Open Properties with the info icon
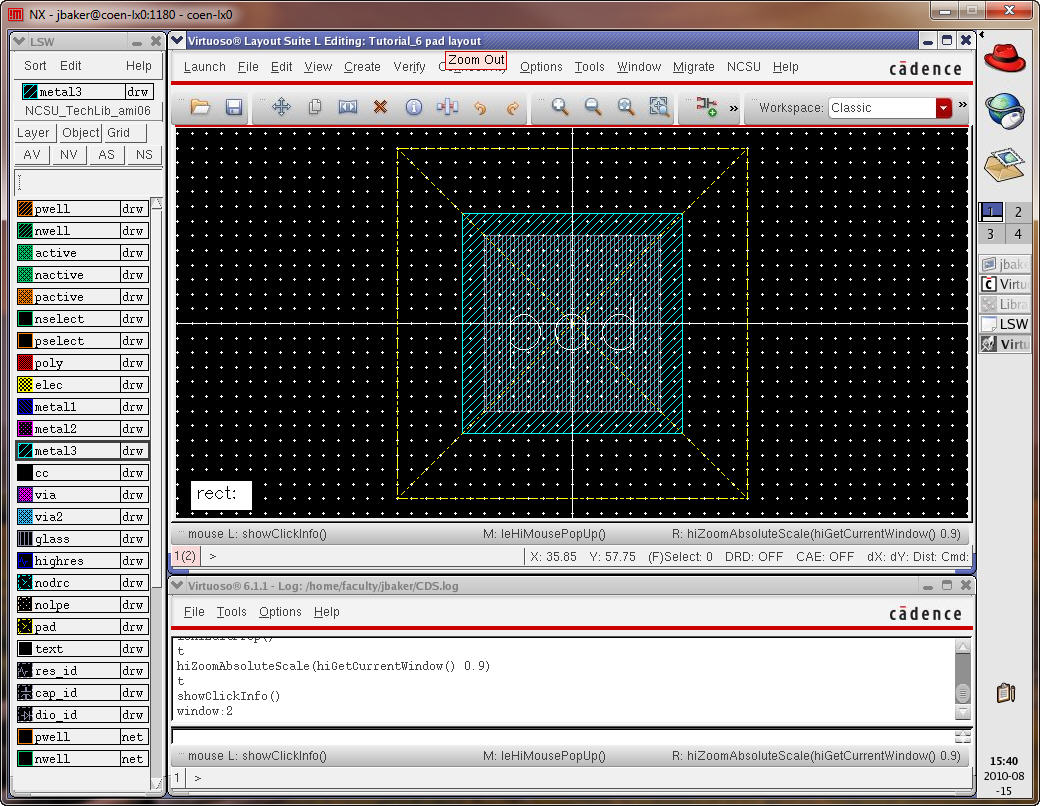This screenshot has height=806, width=1040. tap(413, 107)
